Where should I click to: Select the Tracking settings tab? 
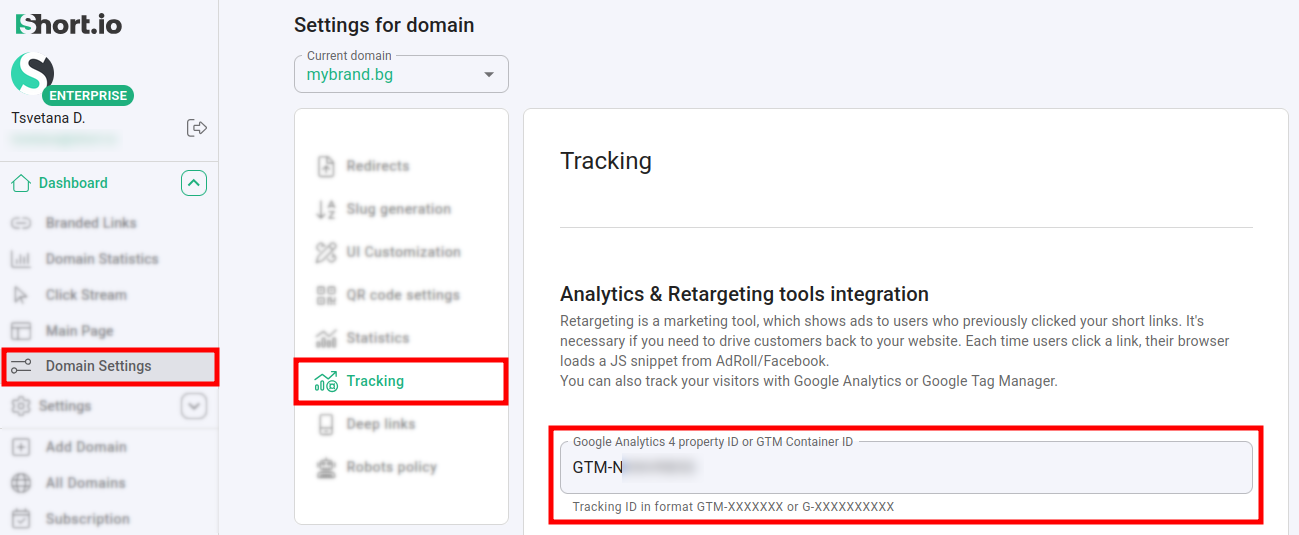pyautogui.click(x=375, y=381)
